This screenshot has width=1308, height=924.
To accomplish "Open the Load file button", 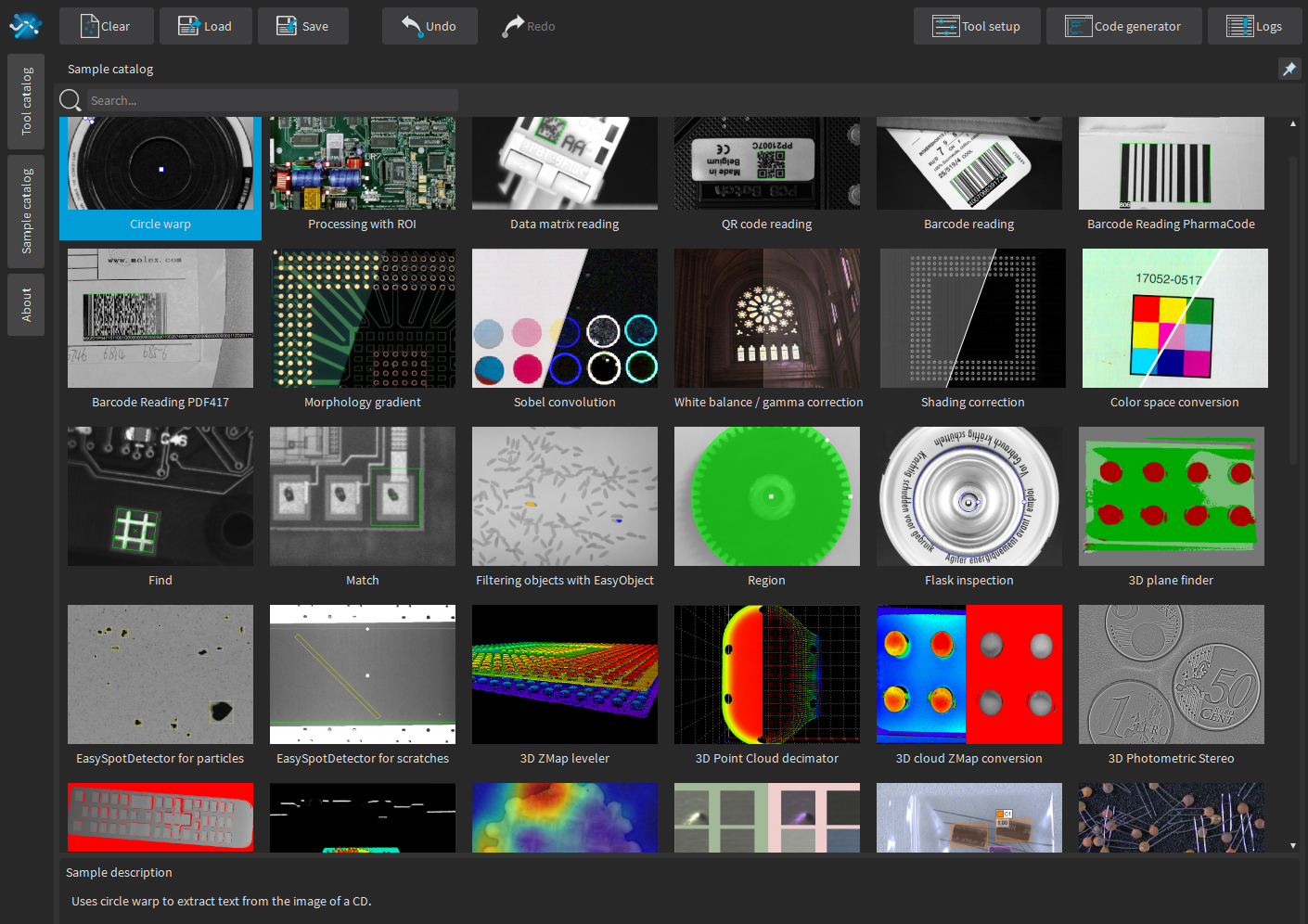I will (x=205, y=26).
